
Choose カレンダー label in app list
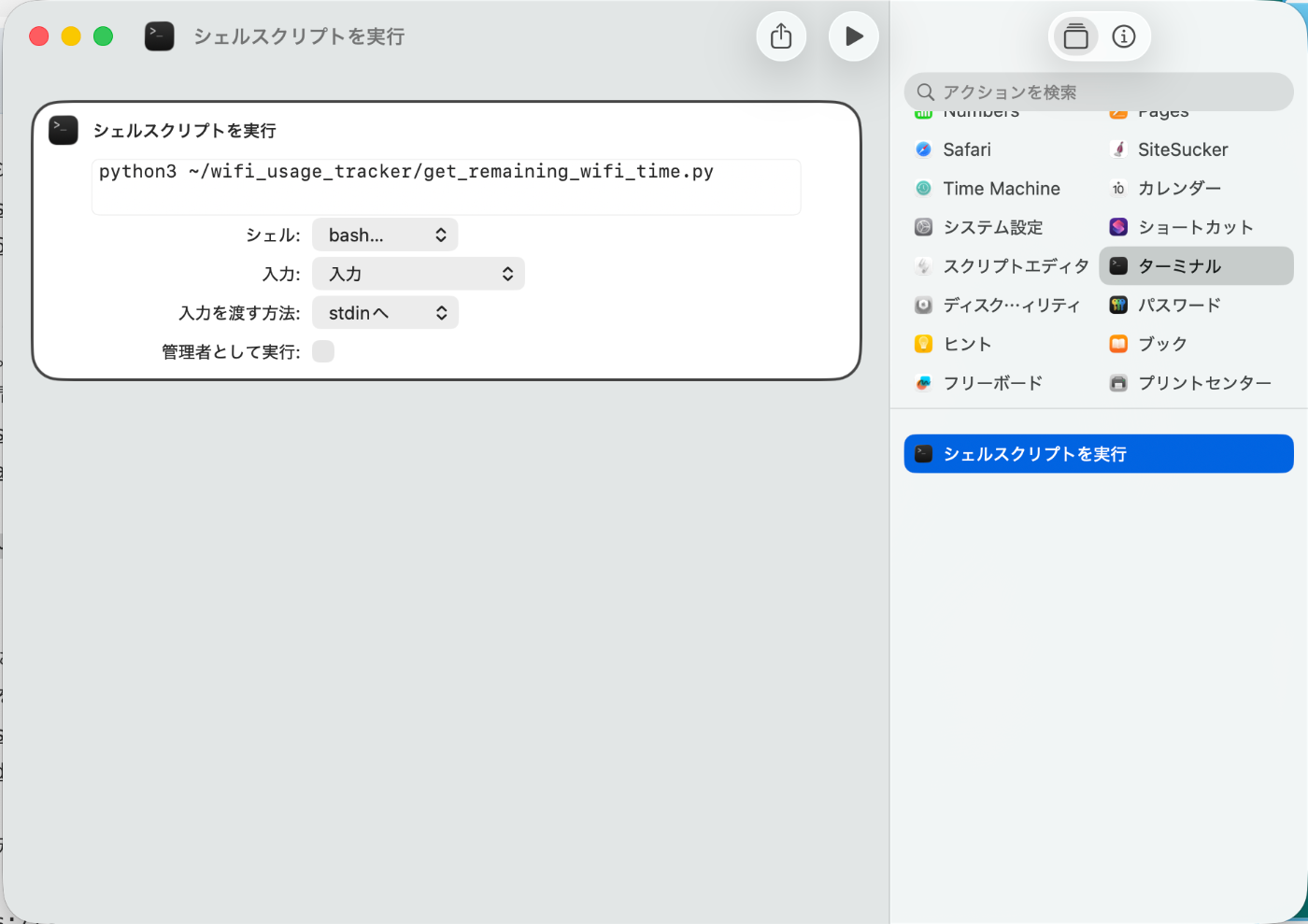coord(1179,189)
